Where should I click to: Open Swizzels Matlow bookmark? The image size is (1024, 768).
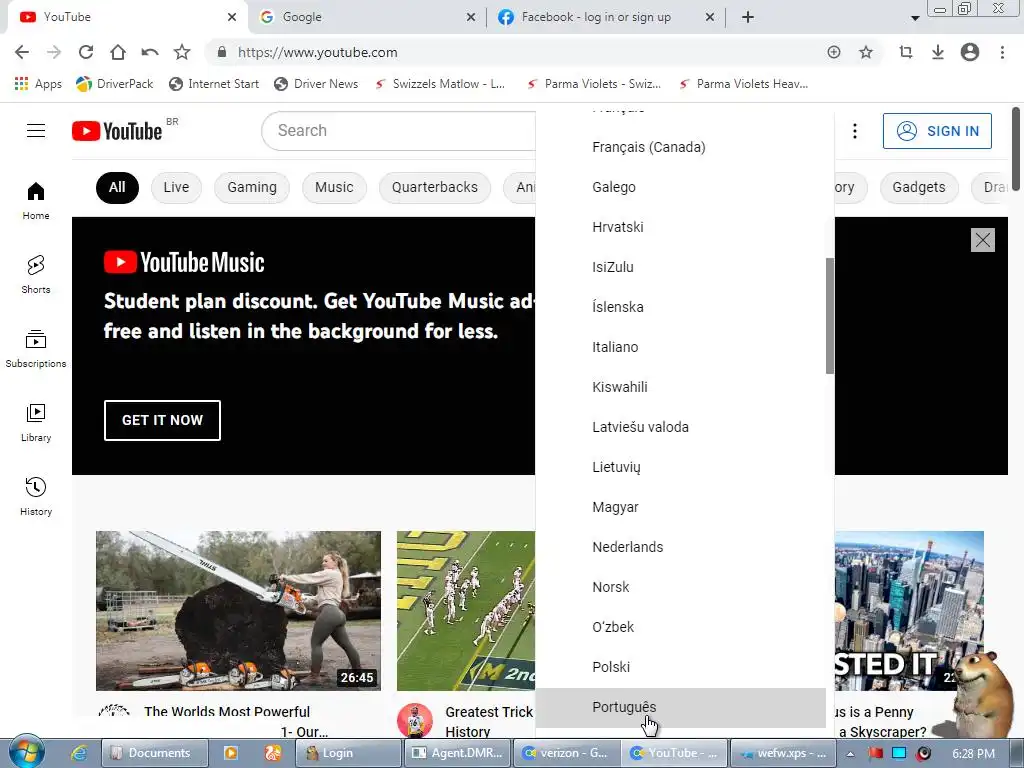(x=440, y=84)
